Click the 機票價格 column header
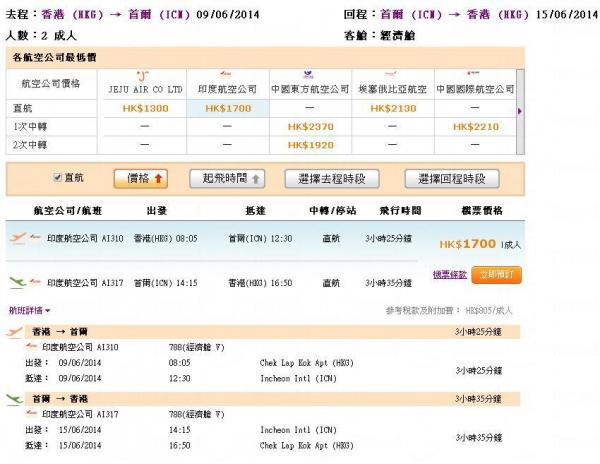Screen dimensions: 600x464 (x=482, y=210)
